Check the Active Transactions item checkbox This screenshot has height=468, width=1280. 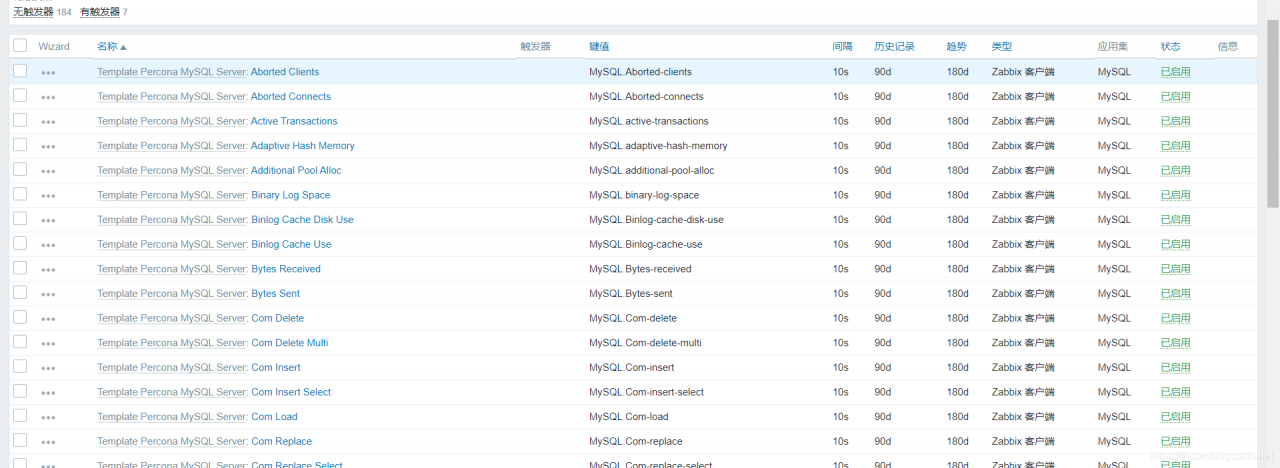tap(20, 120)
